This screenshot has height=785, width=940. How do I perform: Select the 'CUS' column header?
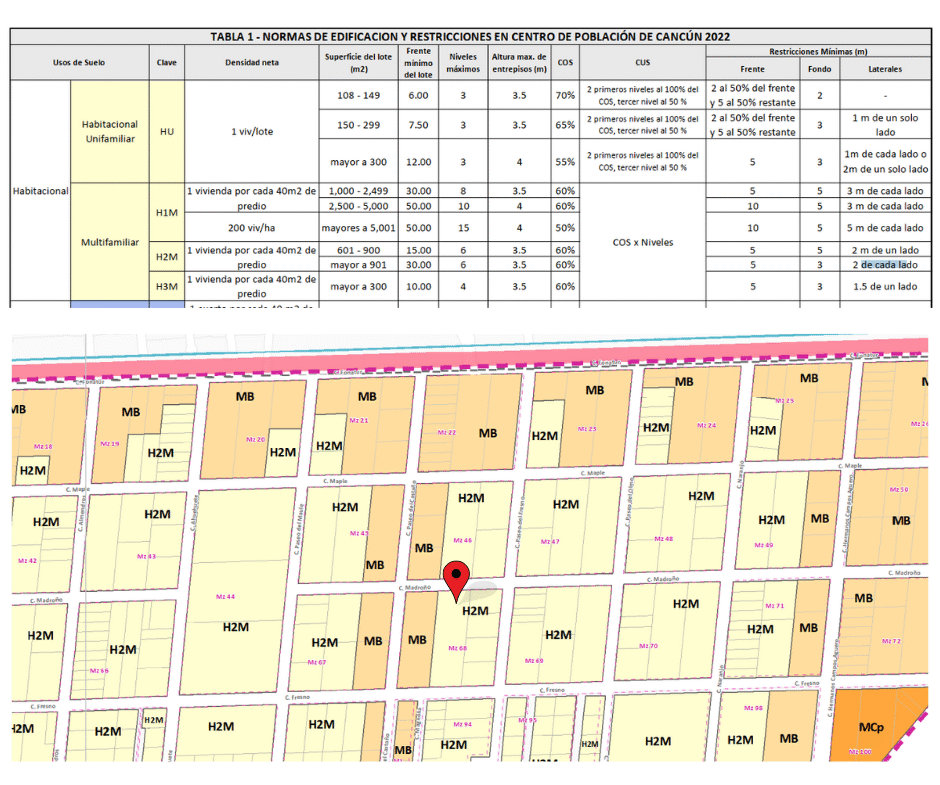tap(643, 62)
